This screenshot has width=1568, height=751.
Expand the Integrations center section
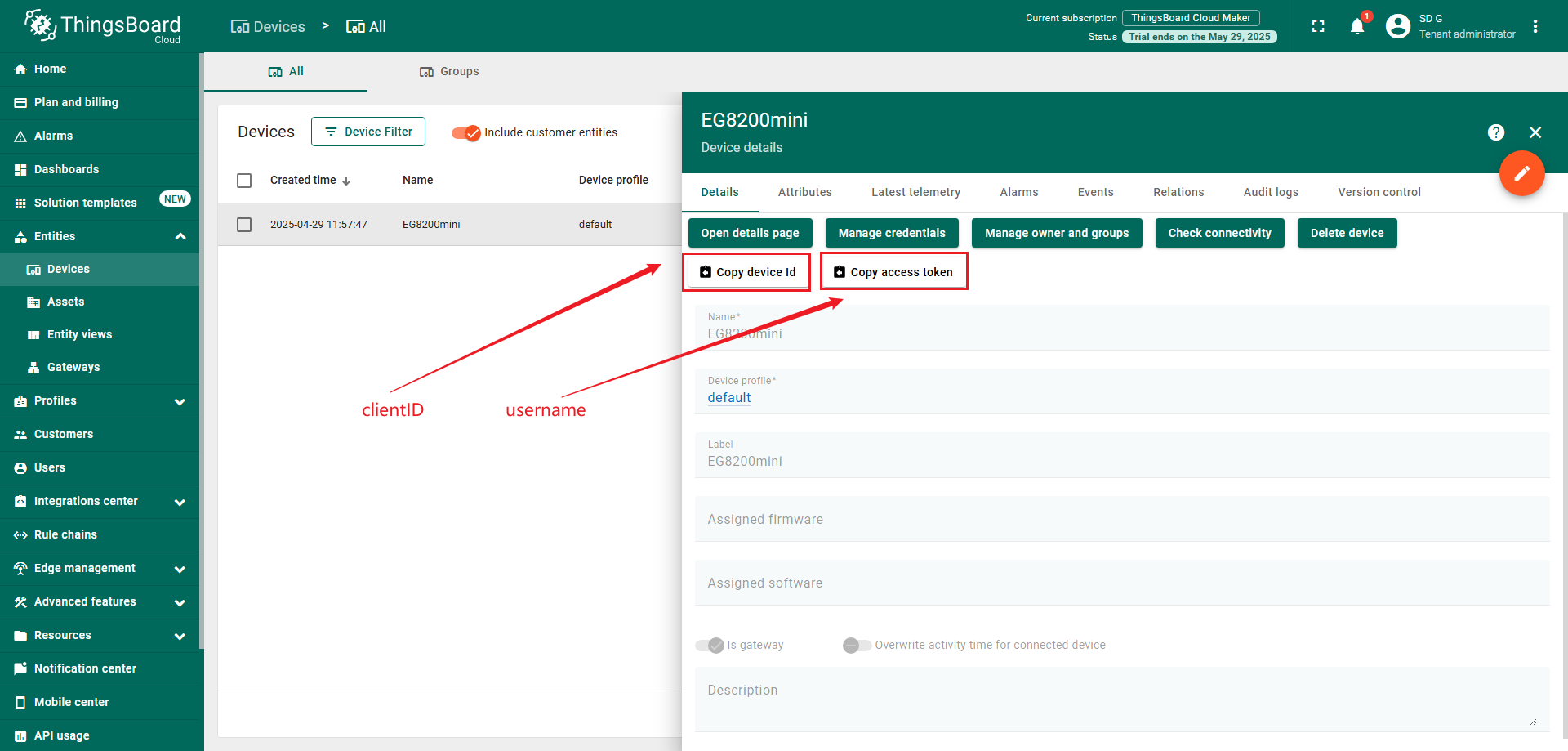(x=180, y=502)
